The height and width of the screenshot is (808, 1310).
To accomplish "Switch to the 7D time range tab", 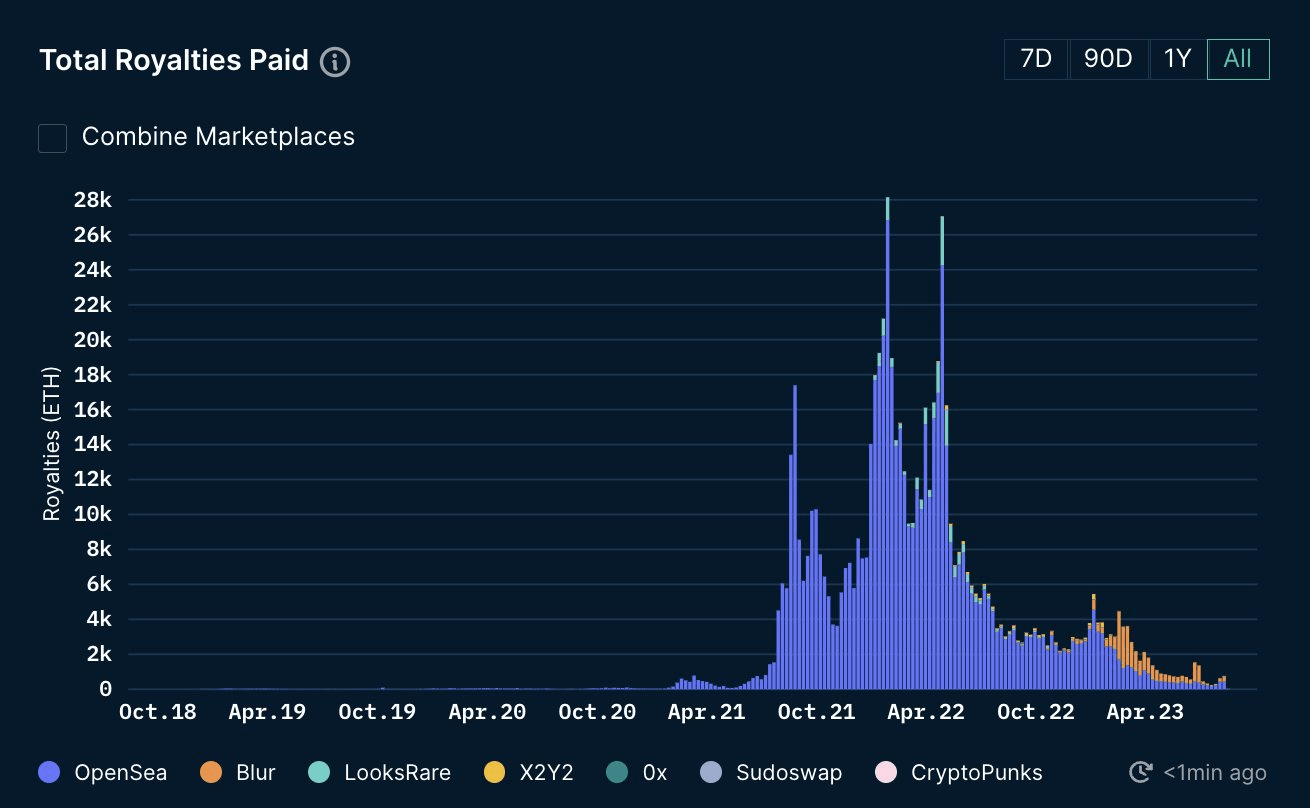I will click(x=1036, y=59).
